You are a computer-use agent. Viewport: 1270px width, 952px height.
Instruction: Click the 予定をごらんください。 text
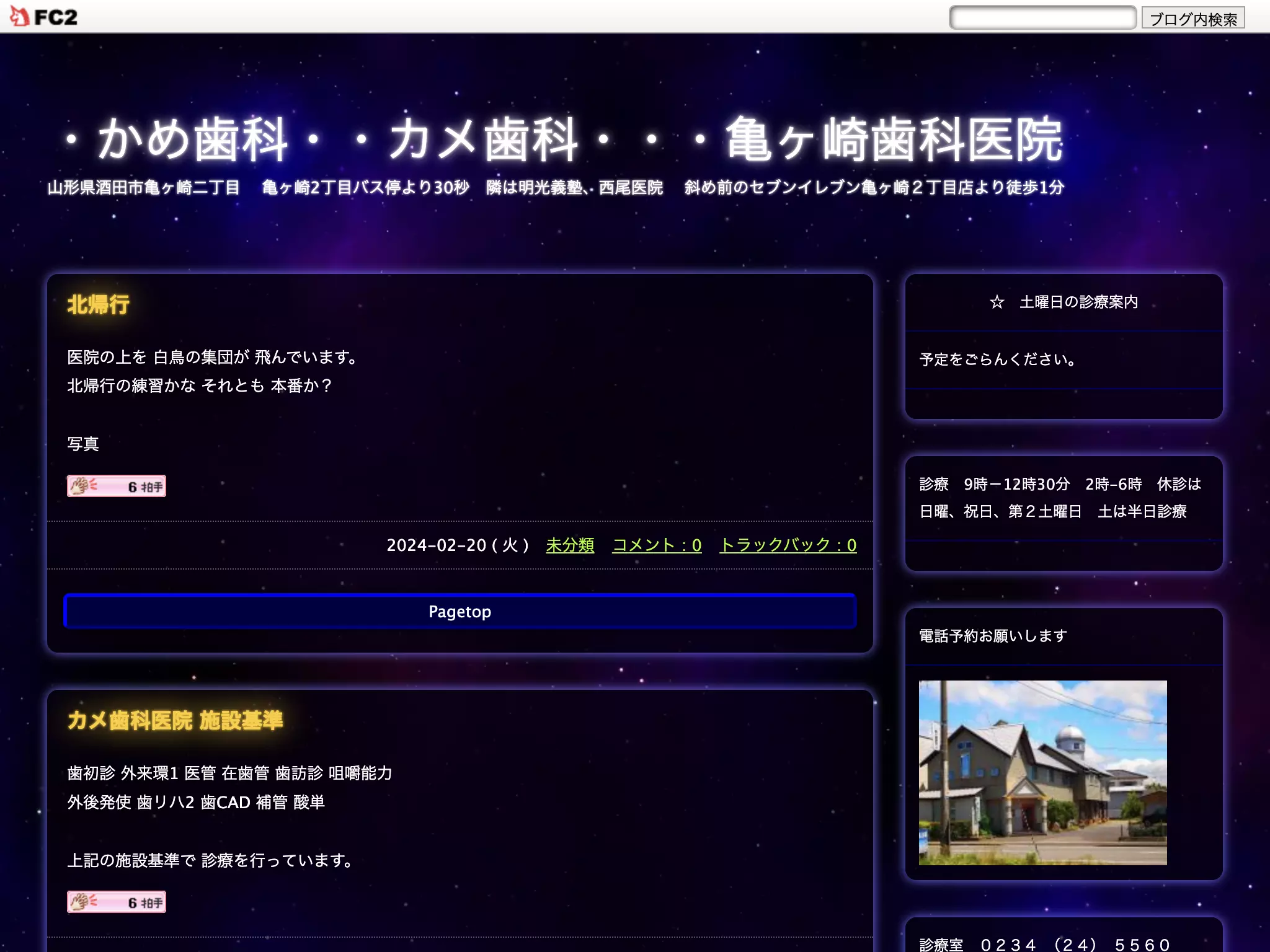pos(999,359)
